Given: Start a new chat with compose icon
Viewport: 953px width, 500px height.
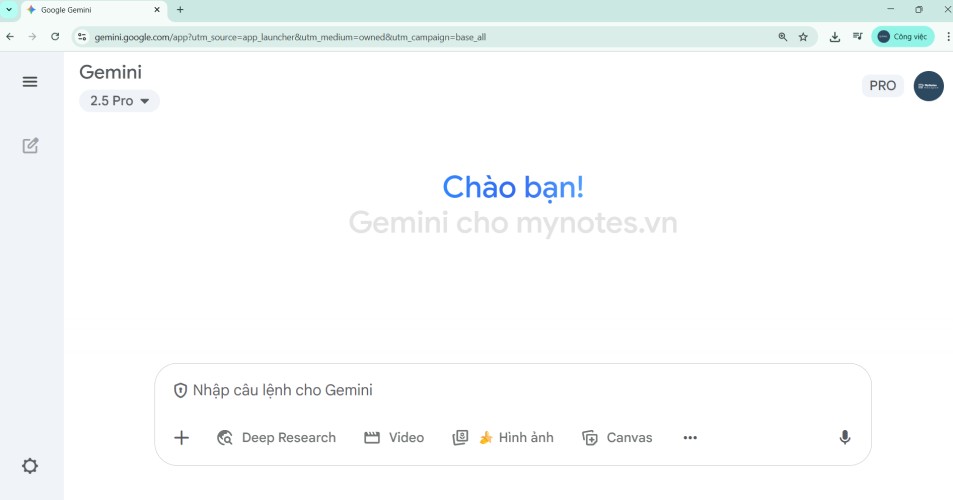Looking at the screenshot, I should [x=30, y=146].
